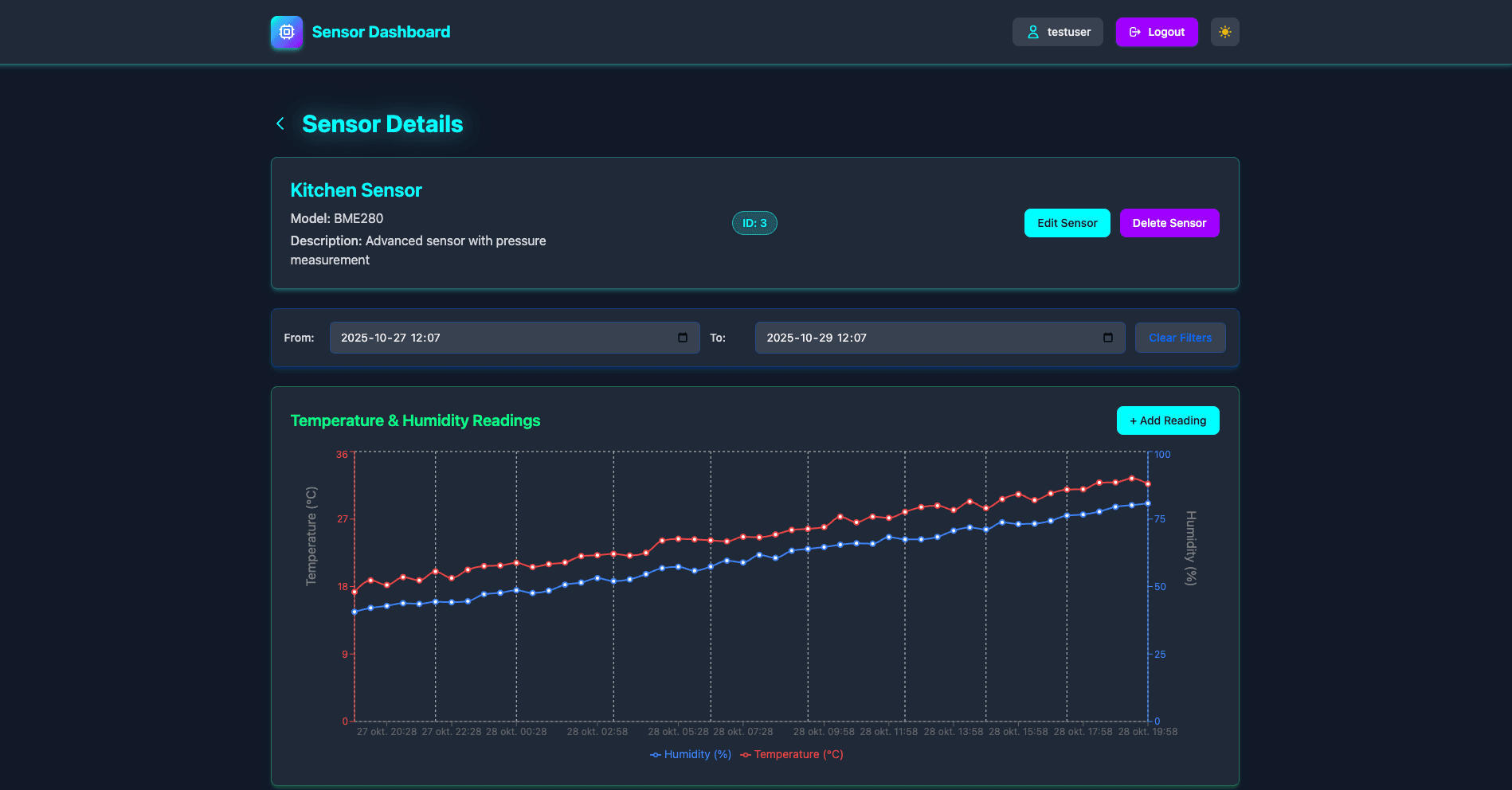Click the Logout button

tap(1157, 32)
